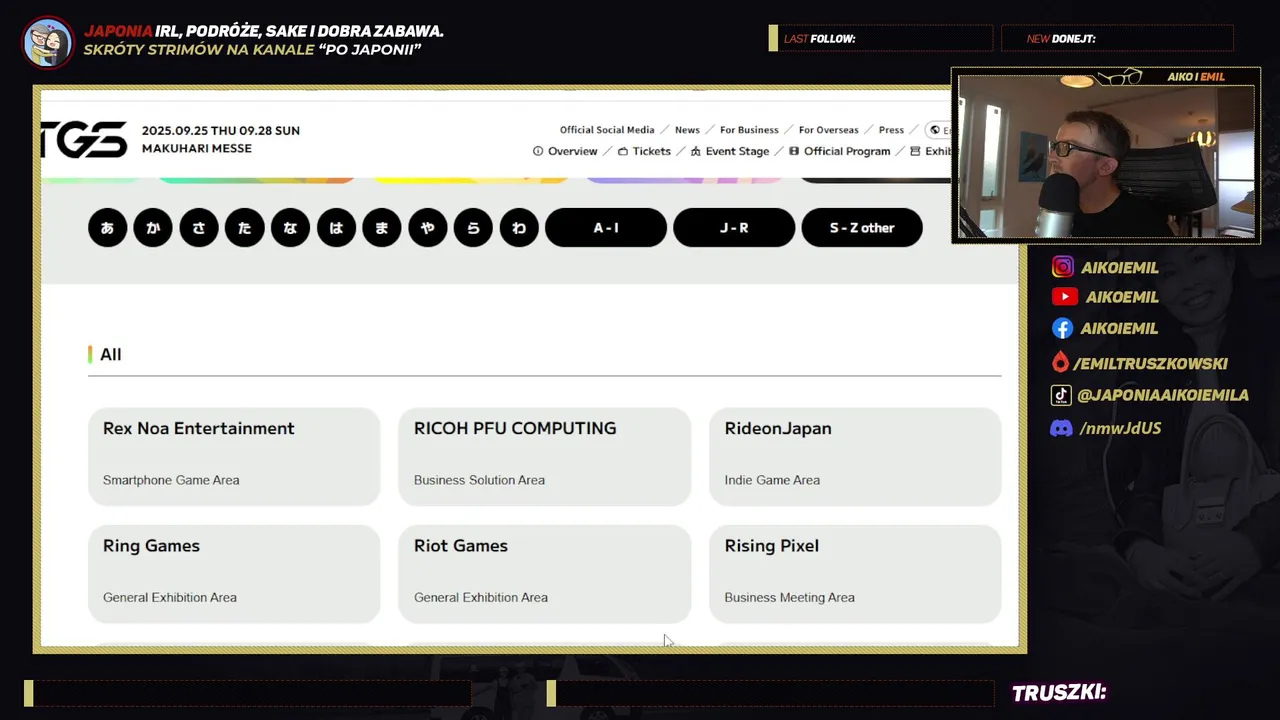Filter exhibitors by か
1280x720 pixels.
(x=153, y=228)
